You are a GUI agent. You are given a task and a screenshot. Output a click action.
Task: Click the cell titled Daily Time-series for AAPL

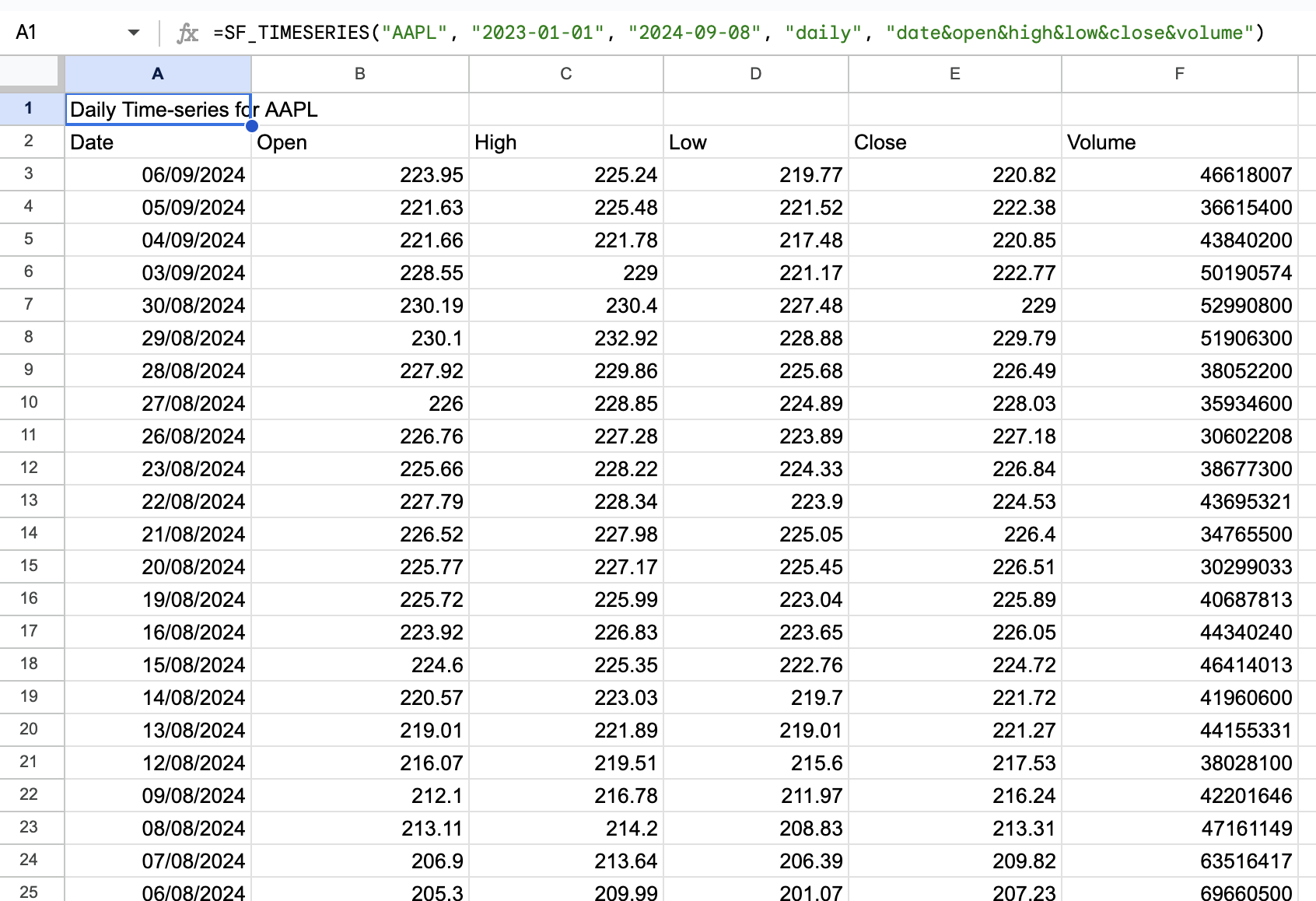pyautogui.click(x=158, y=109)
